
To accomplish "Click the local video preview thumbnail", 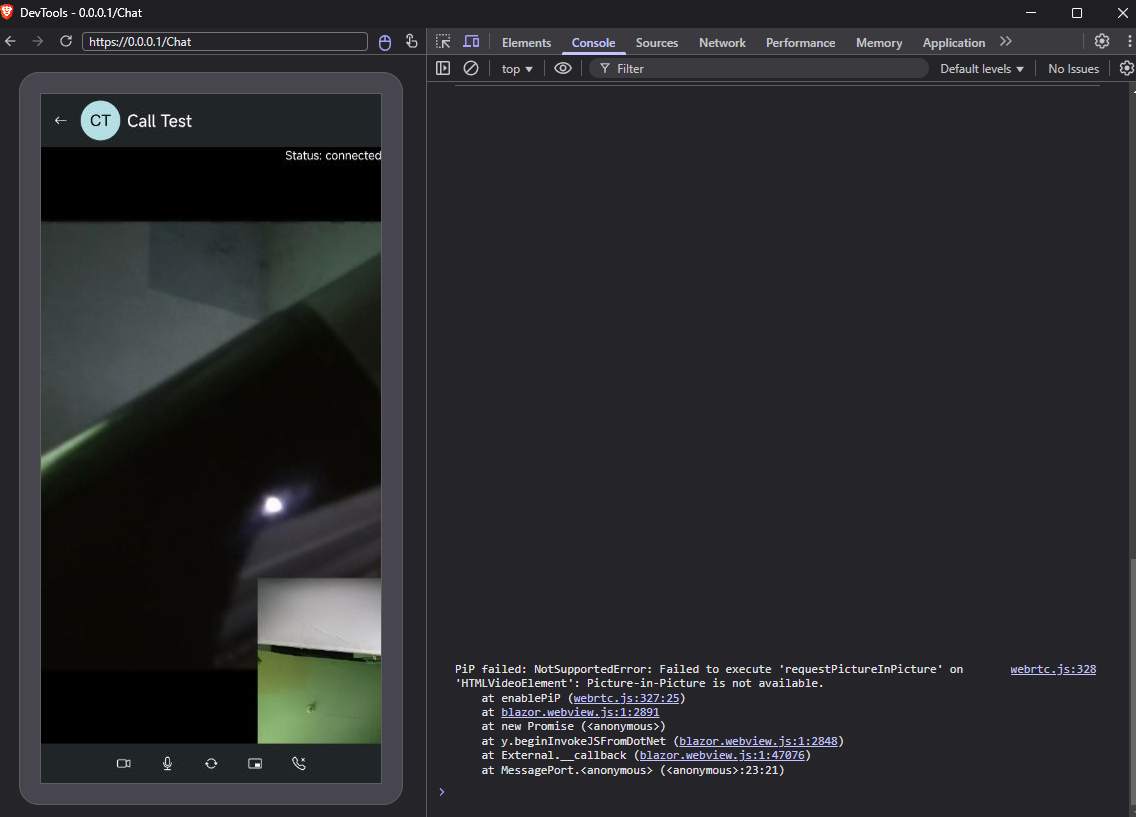I will (319, 661).
